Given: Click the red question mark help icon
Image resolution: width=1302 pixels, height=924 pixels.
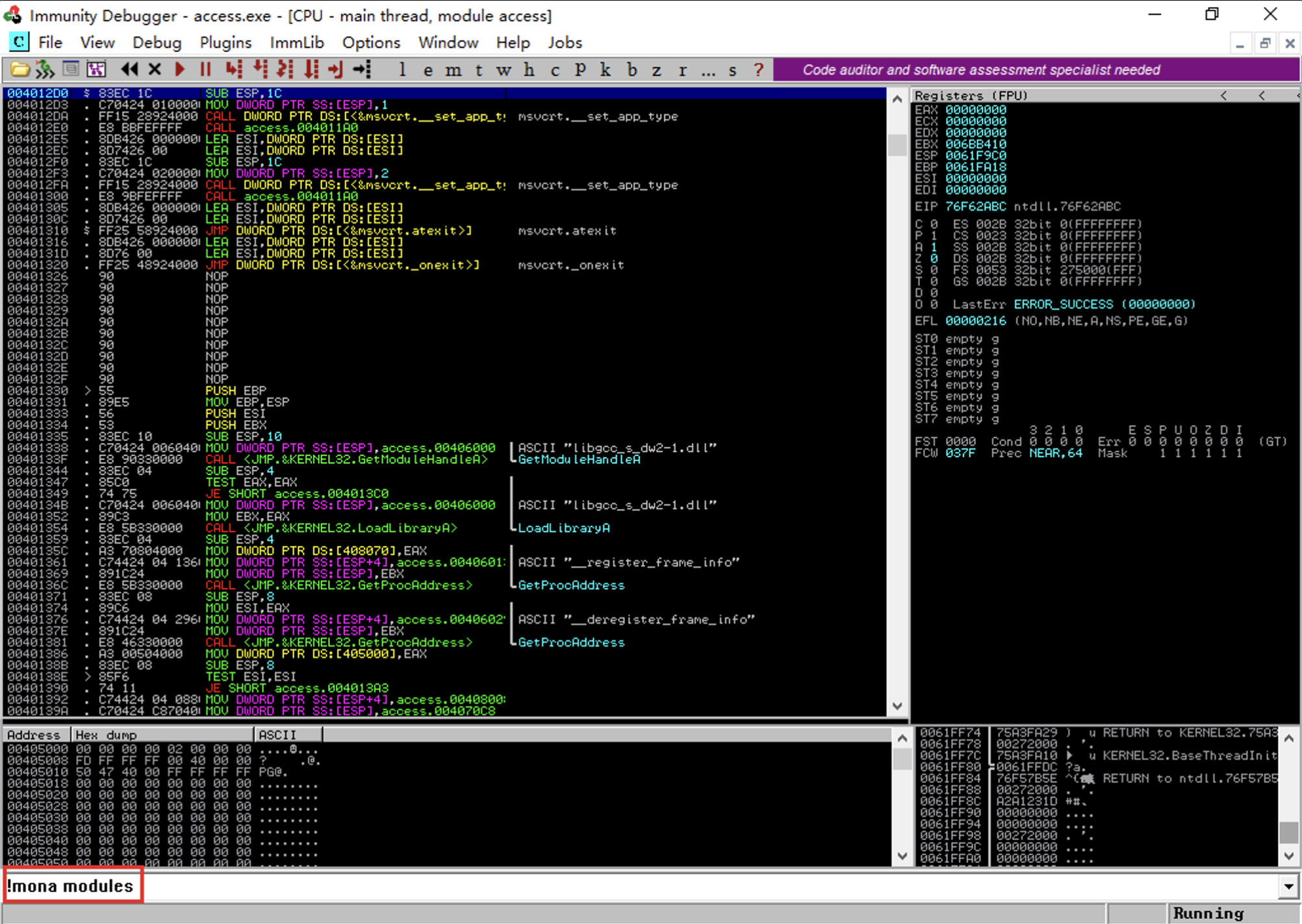Looking at the screenshot, I should click(x=758, y=70).
